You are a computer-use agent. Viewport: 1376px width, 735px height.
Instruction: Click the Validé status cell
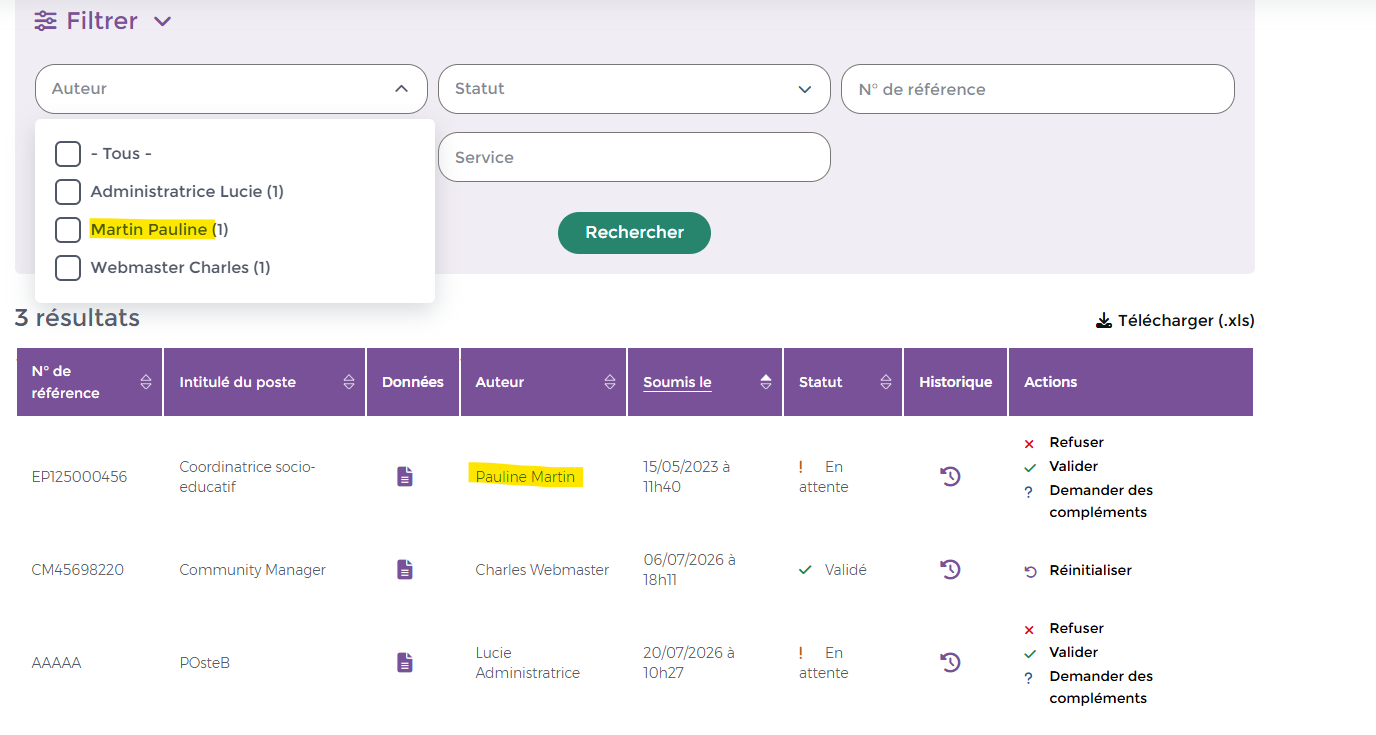pos(833,570)
